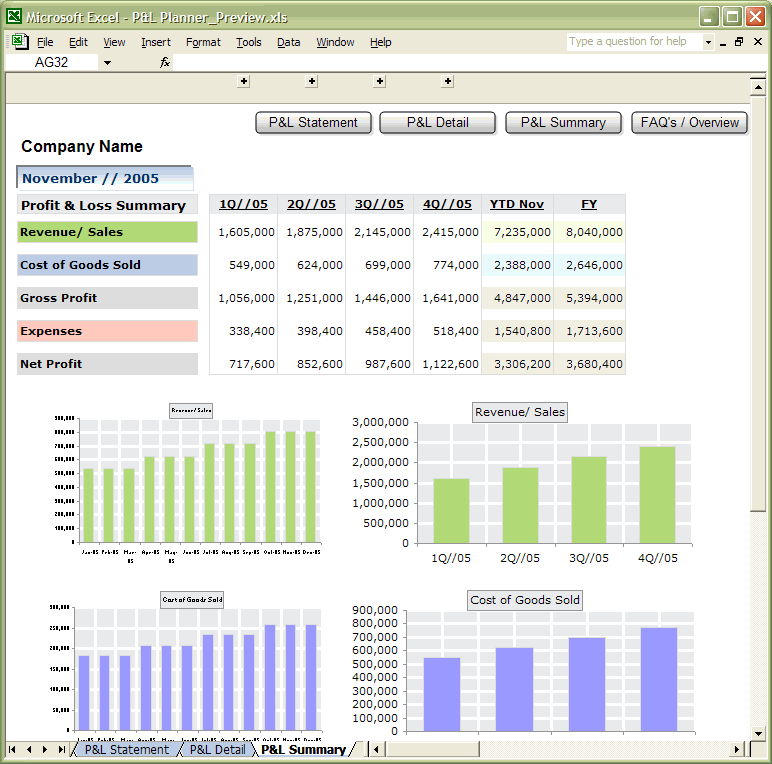
Task: Open the Tools menu
Action: tap(249, 42)
